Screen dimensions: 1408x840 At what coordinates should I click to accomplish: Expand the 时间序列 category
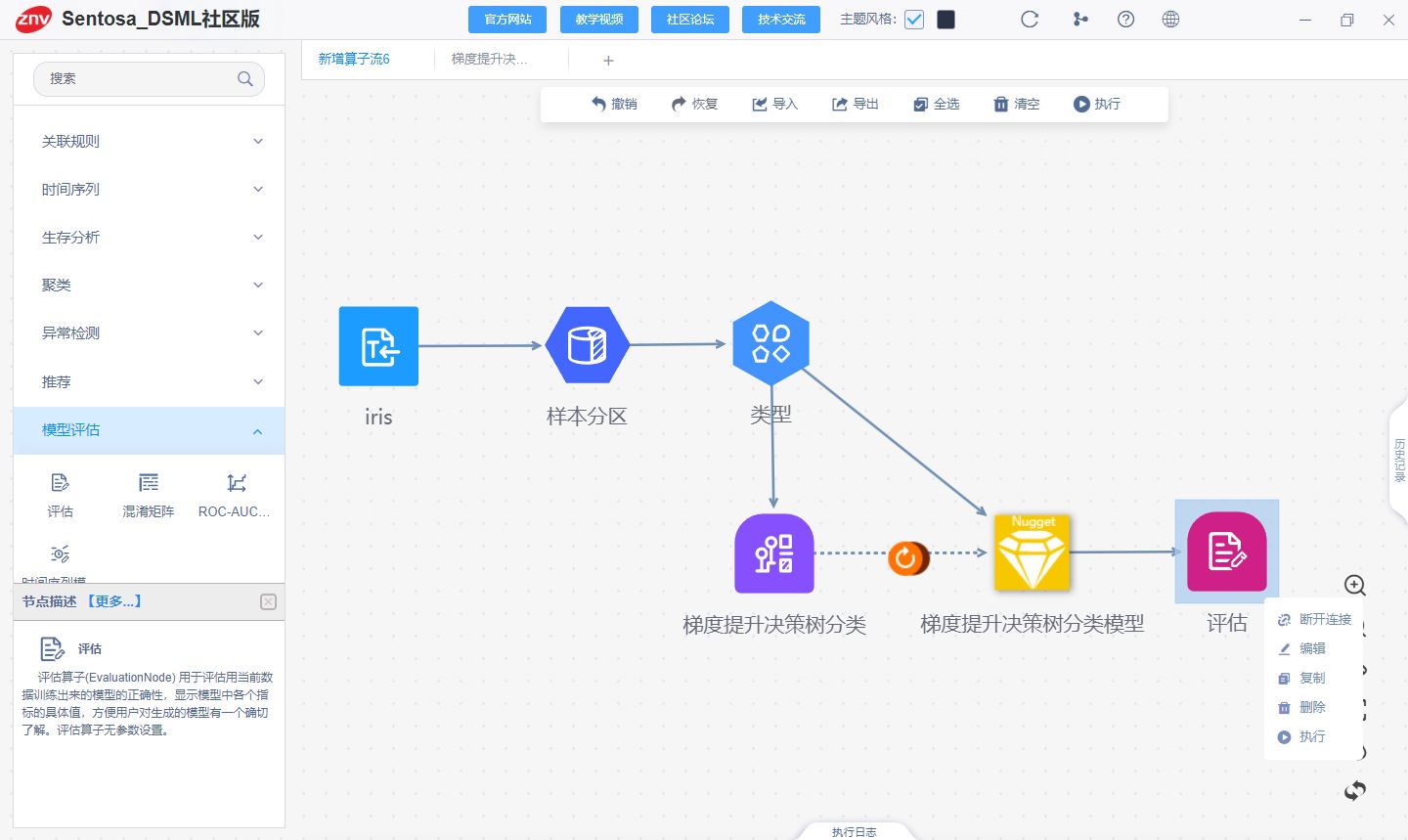pos(149,189)
